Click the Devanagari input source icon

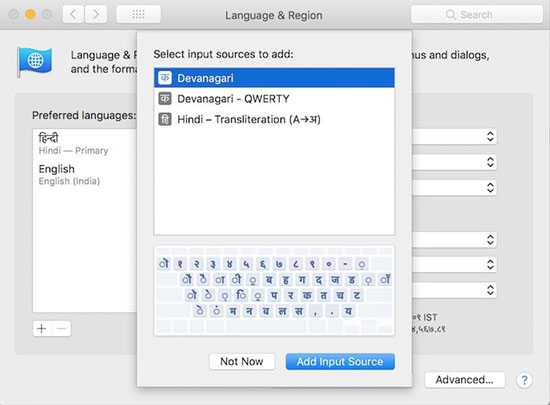(165, 78)
